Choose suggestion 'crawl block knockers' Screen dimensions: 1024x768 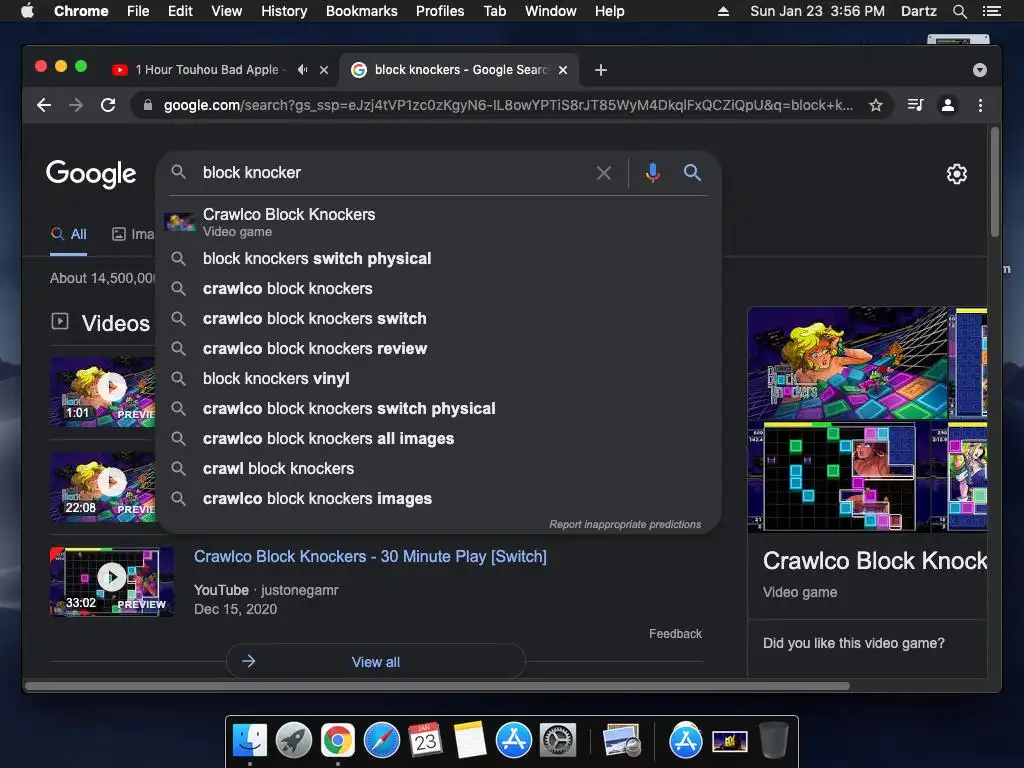438,469
